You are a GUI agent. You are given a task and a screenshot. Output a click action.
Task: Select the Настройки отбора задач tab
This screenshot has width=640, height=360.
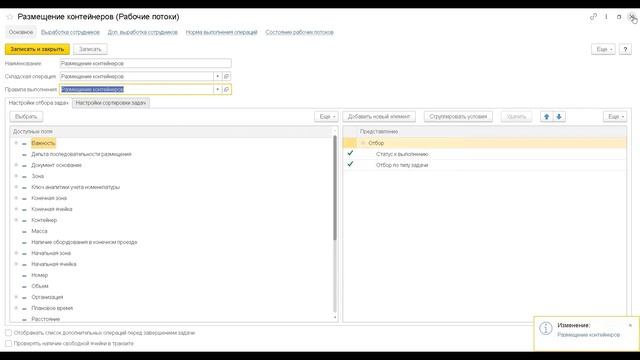[38, 103]
